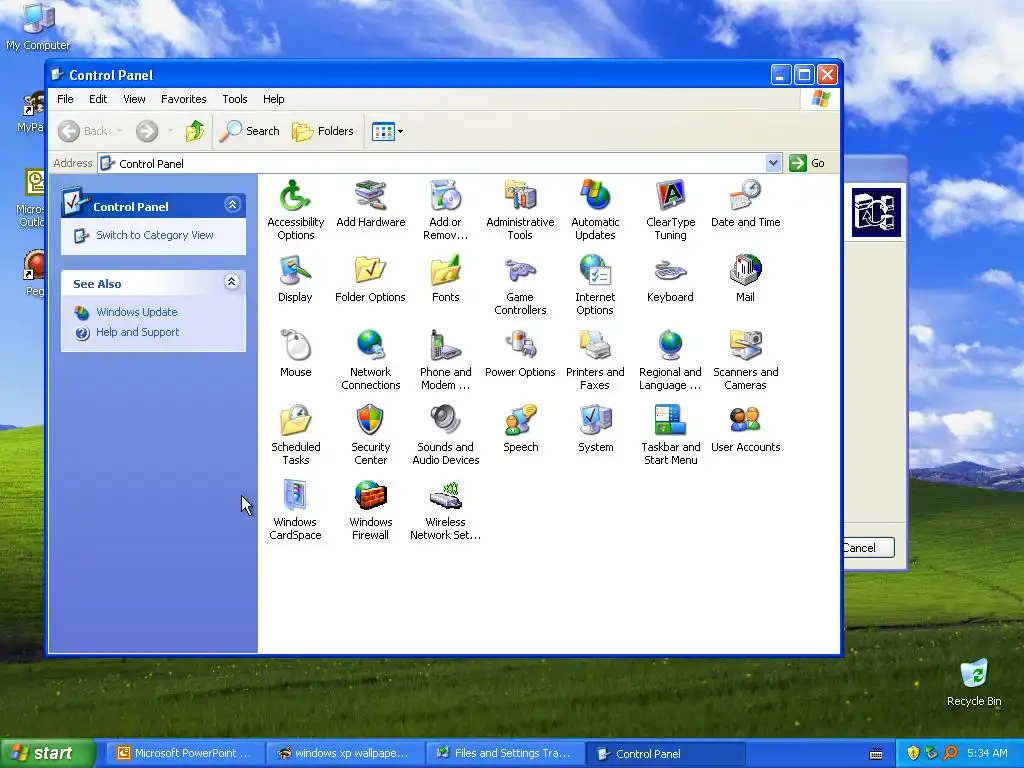Select Taskbar and Start Menu icon
This screenshot has height=768, width=1024.
tap(670, 421)
